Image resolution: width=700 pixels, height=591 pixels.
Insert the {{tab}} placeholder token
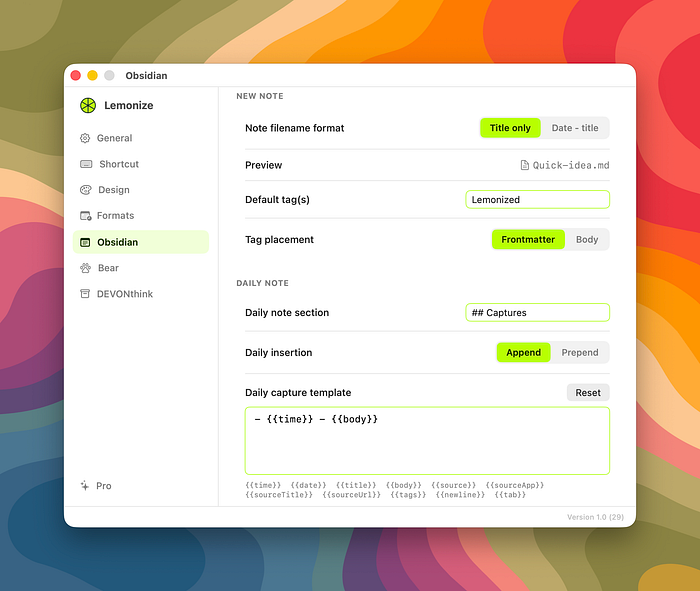(510, 495)
